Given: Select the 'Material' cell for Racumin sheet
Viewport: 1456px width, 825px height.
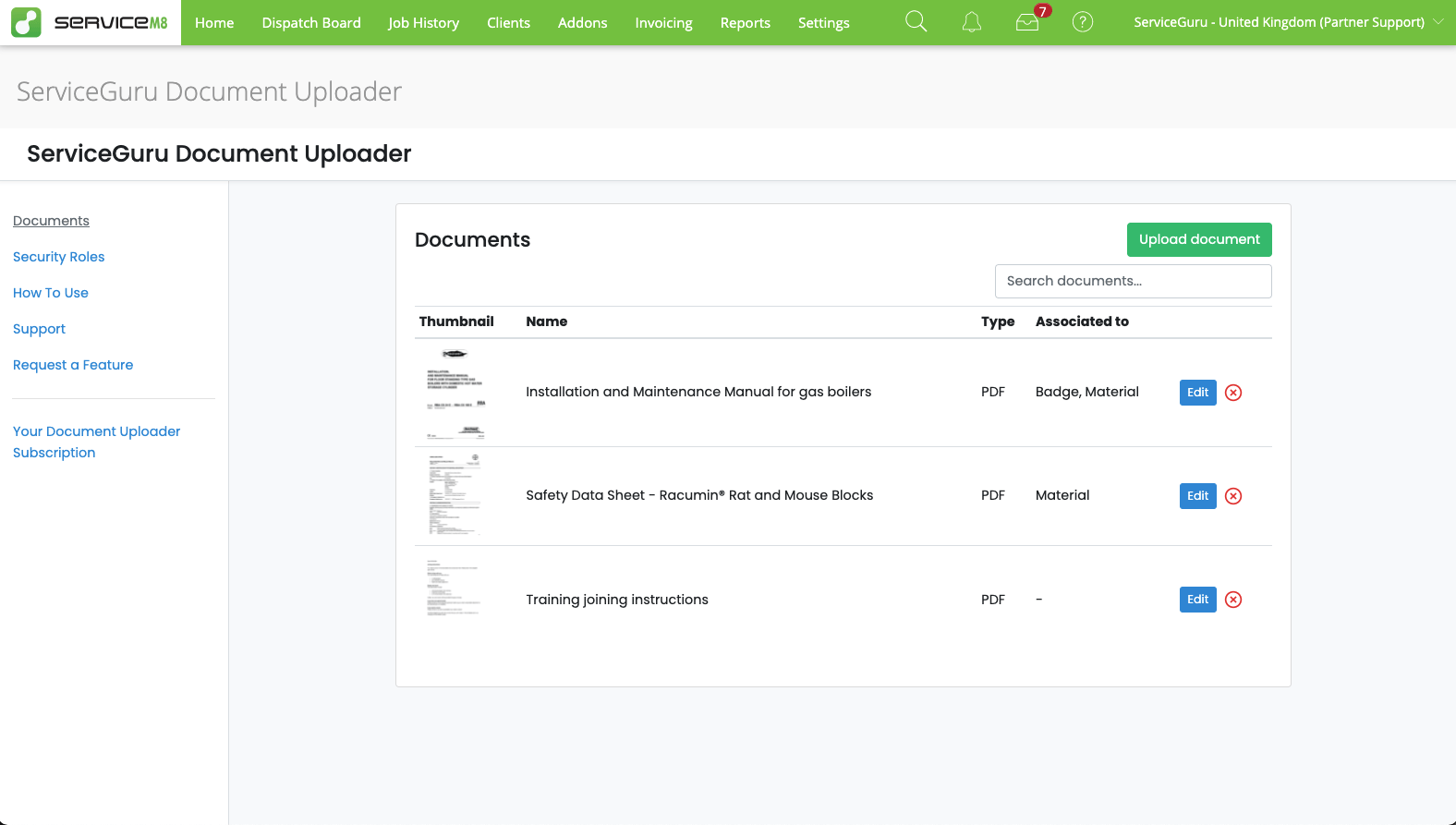Looking at the screenshot, I should [x=1062, y=495].
